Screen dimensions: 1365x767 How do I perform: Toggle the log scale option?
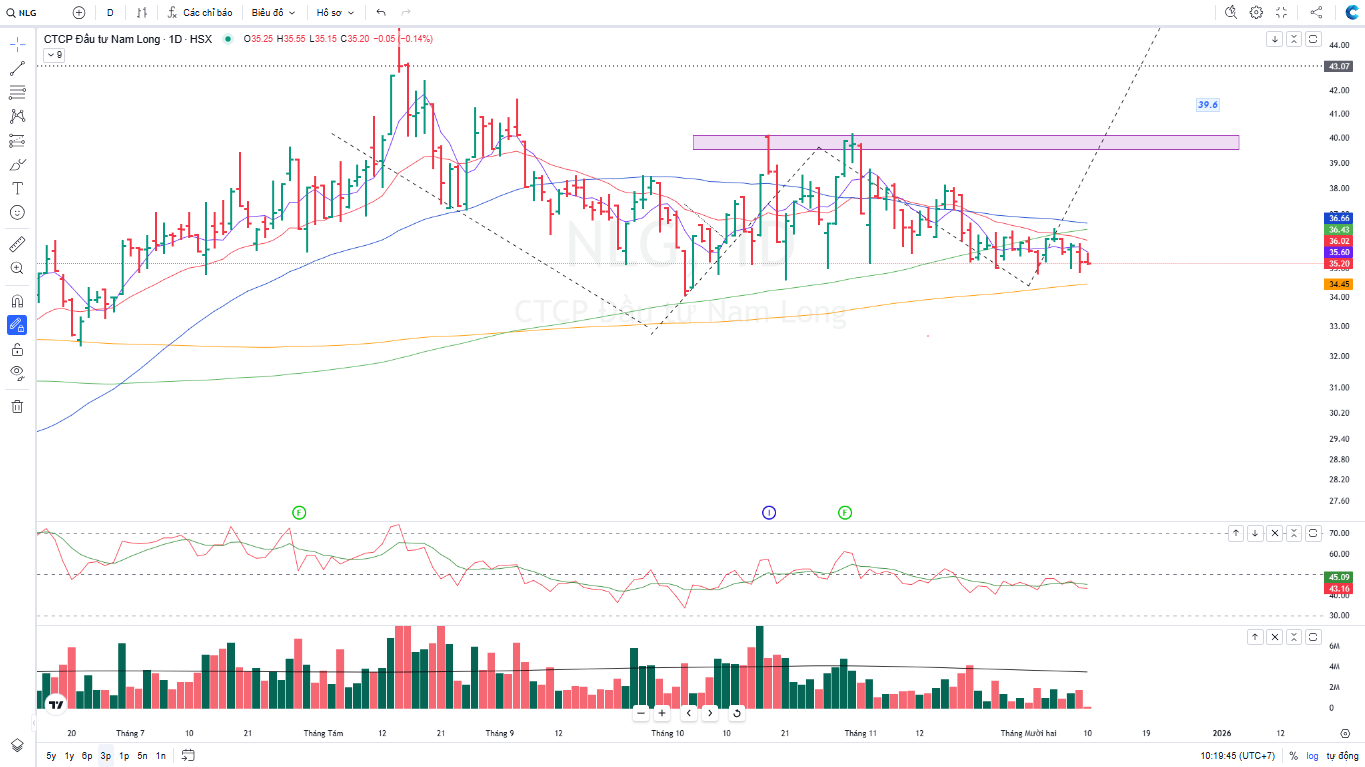pos(1312,756)
